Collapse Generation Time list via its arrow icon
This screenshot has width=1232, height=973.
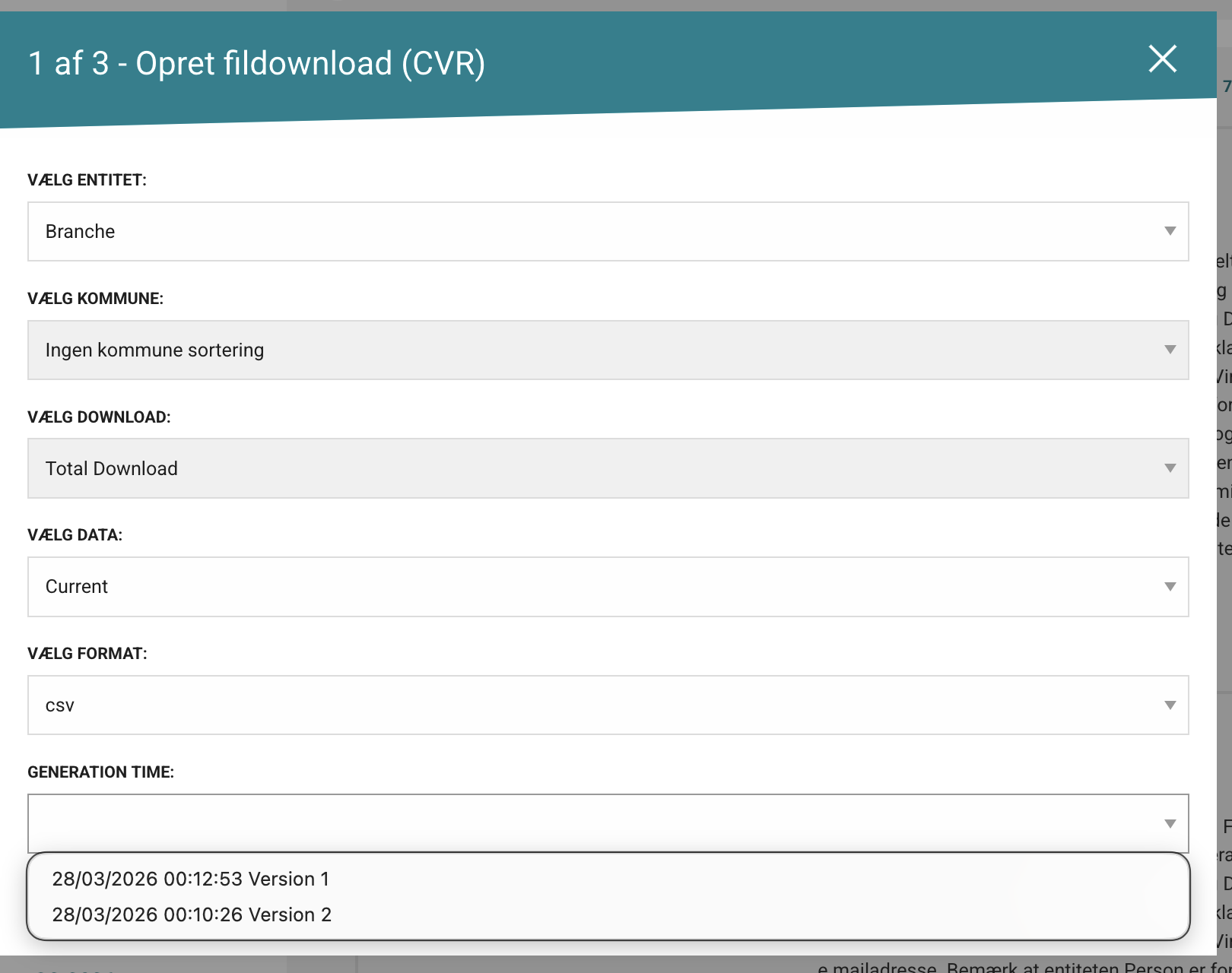(x=1170, y=824)
